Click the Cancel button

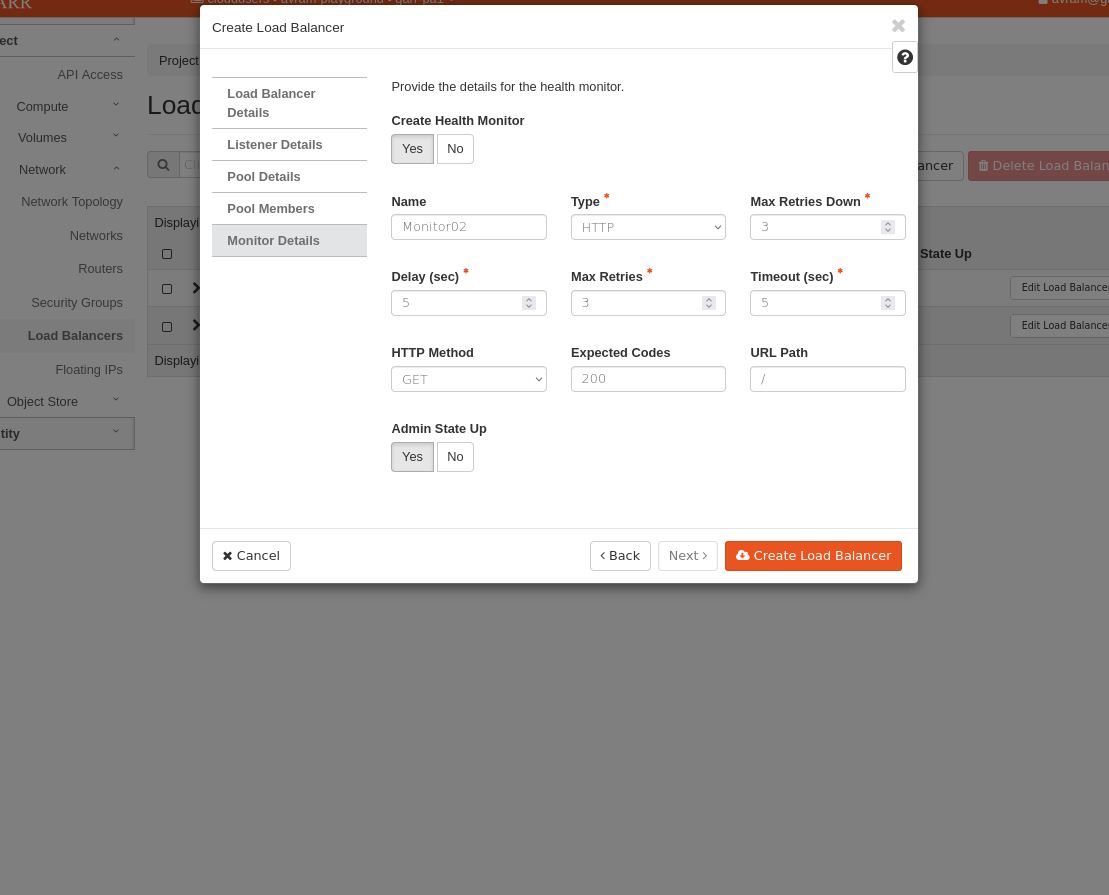pyautogui.click(x=251, y=556)
